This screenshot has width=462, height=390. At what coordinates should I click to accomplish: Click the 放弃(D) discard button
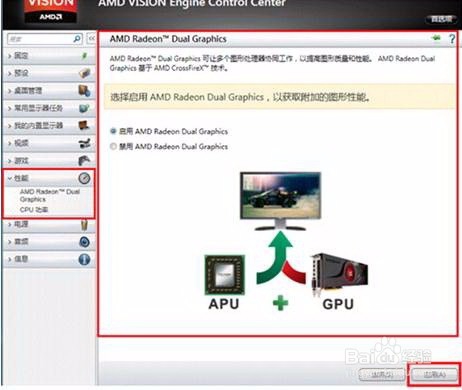tap(382, 374)
